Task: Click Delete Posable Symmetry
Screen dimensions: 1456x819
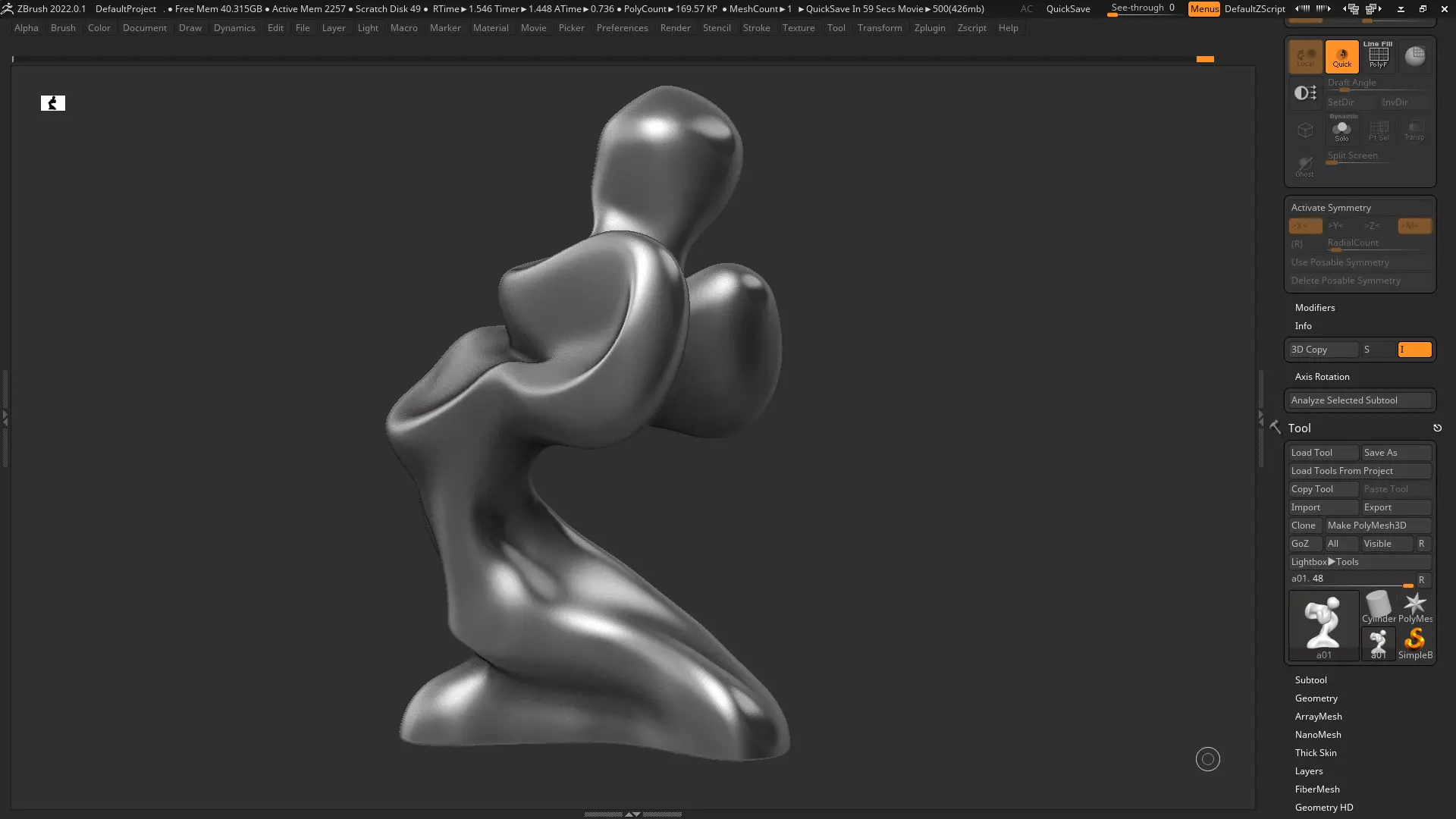Action: coord(1360,281)
